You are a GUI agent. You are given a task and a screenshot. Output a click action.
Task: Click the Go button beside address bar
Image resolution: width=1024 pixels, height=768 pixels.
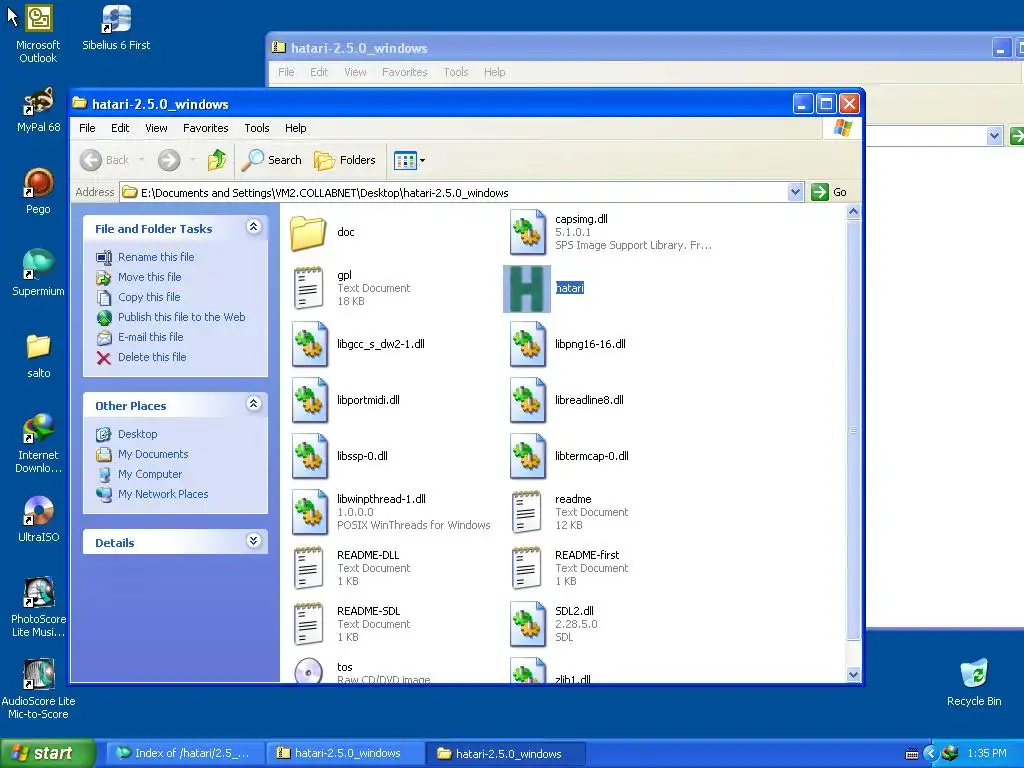(829, 193)
